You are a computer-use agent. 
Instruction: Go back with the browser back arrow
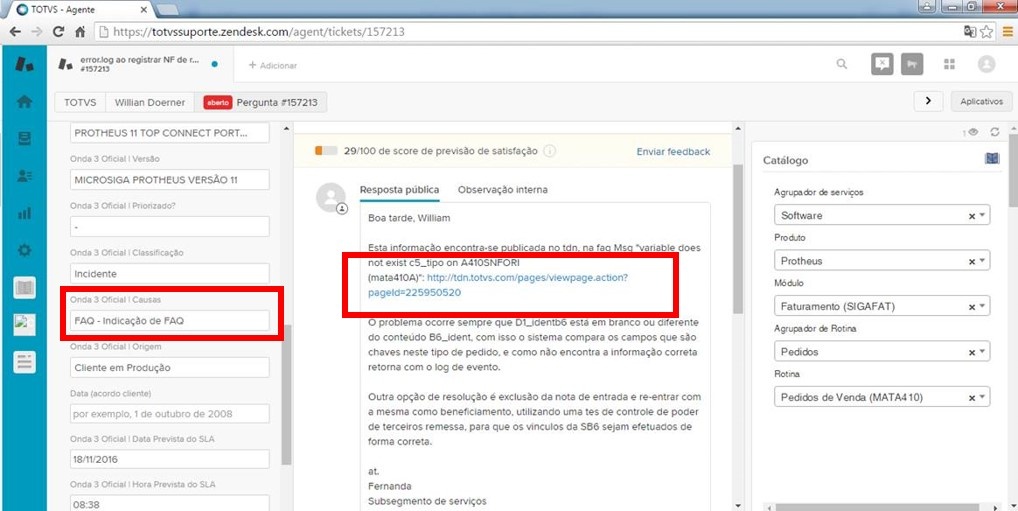14,31
